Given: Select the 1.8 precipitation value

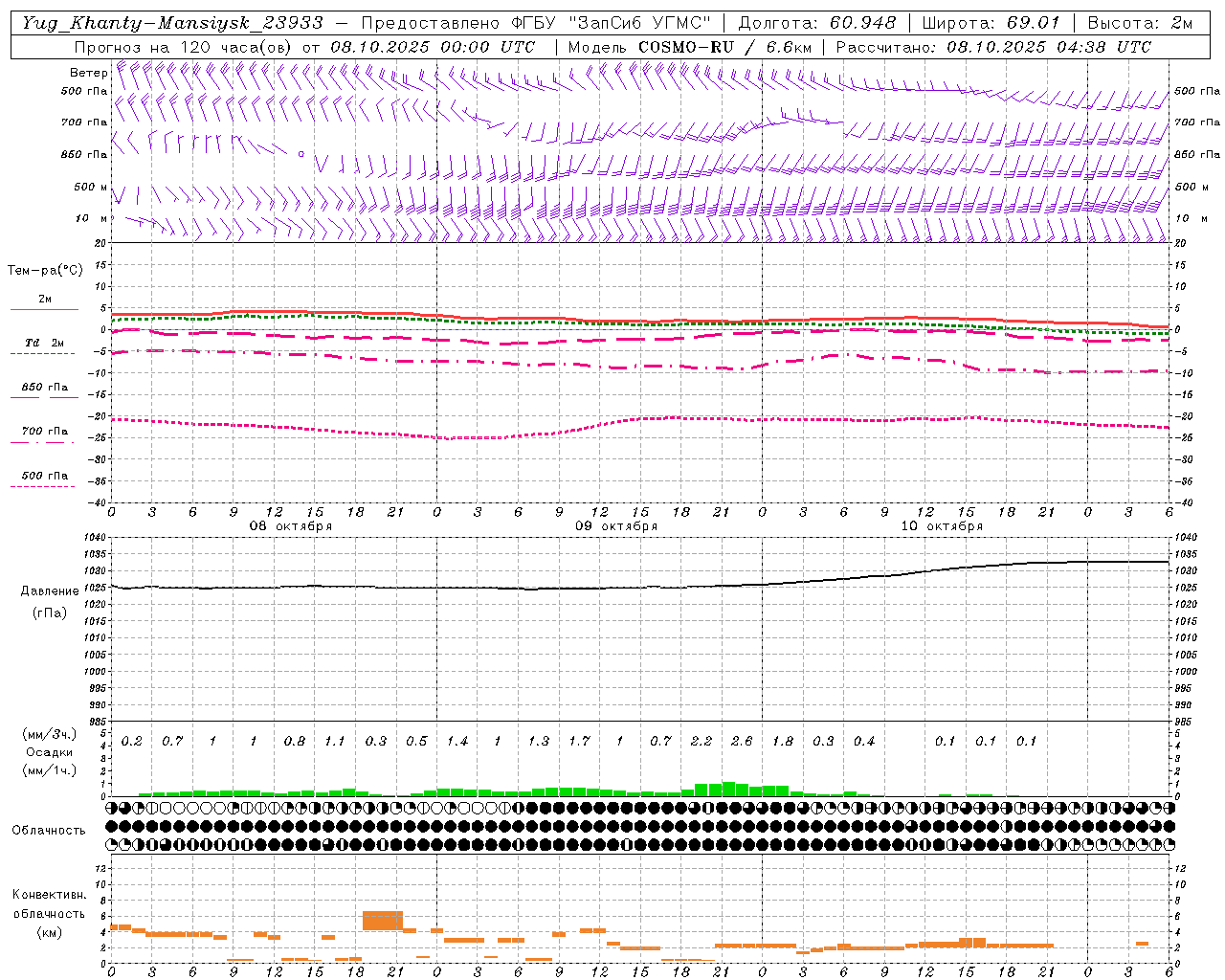Looking at the screenshot, I should click(783, 742).
